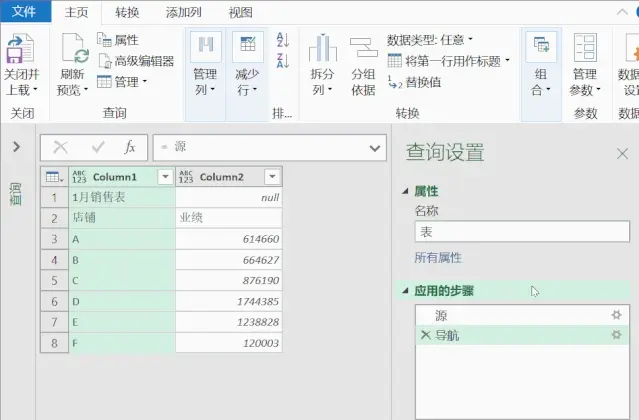Click the cell 1744385
This screenshot has width=639, height=420.
tap(229, 301)
